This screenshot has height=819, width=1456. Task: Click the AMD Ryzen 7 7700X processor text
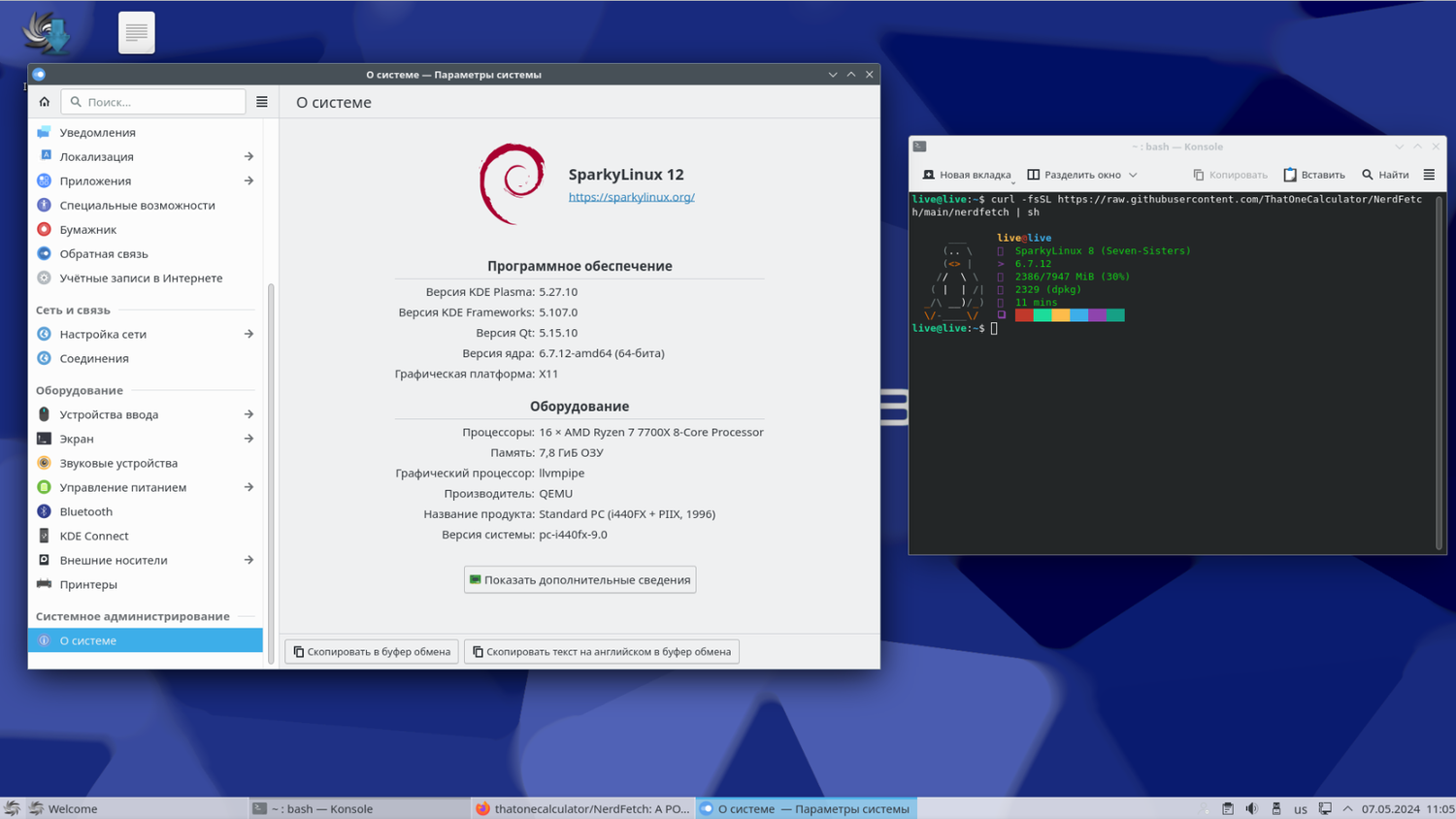pyautogui.click(x=651, y=432)
